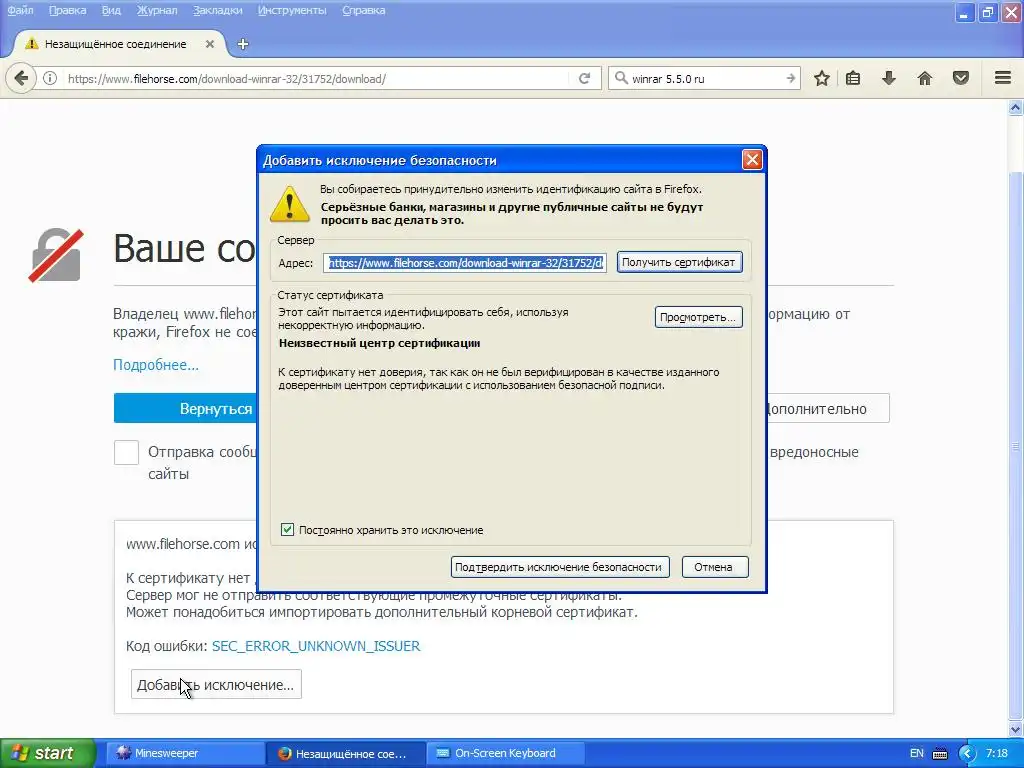The width and height of the screenshot is (1024, 768).
Task: Go to the home page icon
Action: click(925, 78)
